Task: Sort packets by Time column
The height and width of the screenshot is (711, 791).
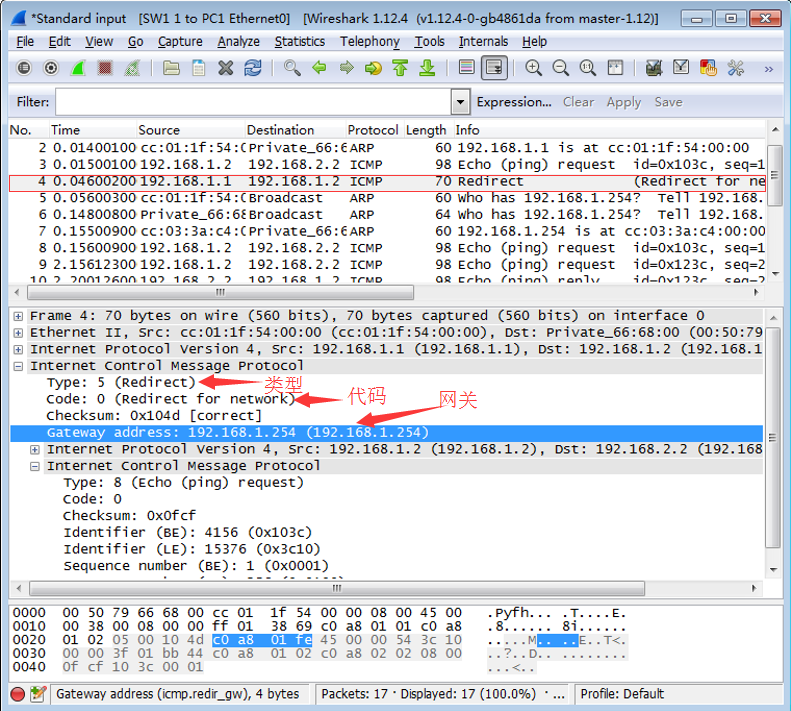Action: tap(92, 130)
